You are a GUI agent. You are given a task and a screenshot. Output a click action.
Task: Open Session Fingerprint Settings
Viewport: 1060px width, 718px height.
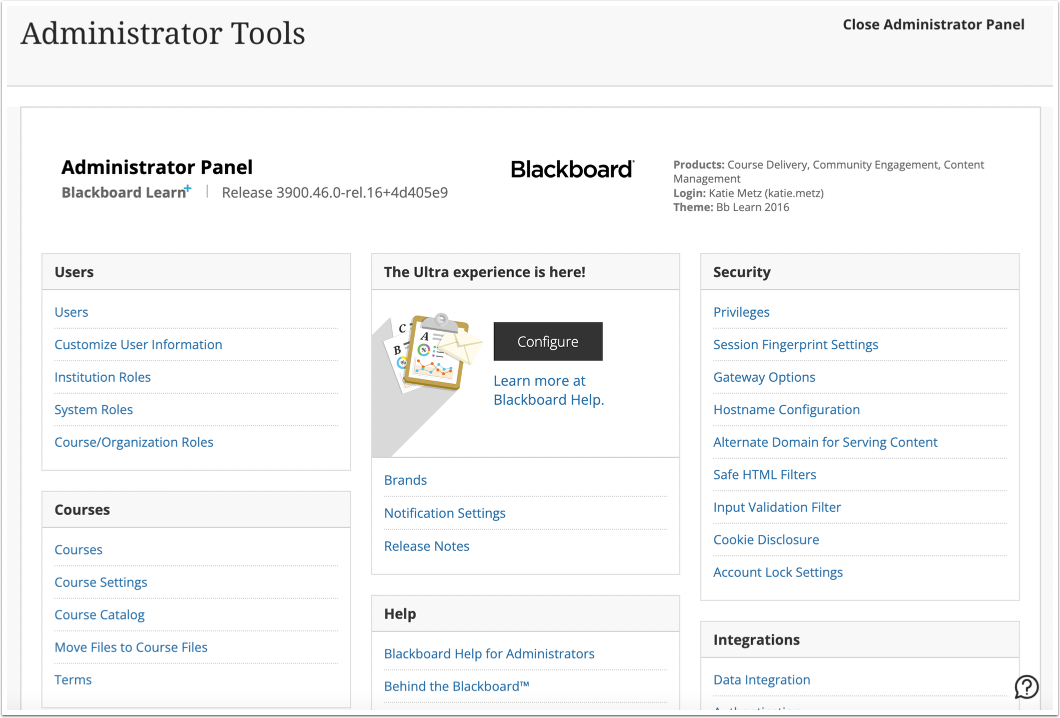[x=795, y=344]
